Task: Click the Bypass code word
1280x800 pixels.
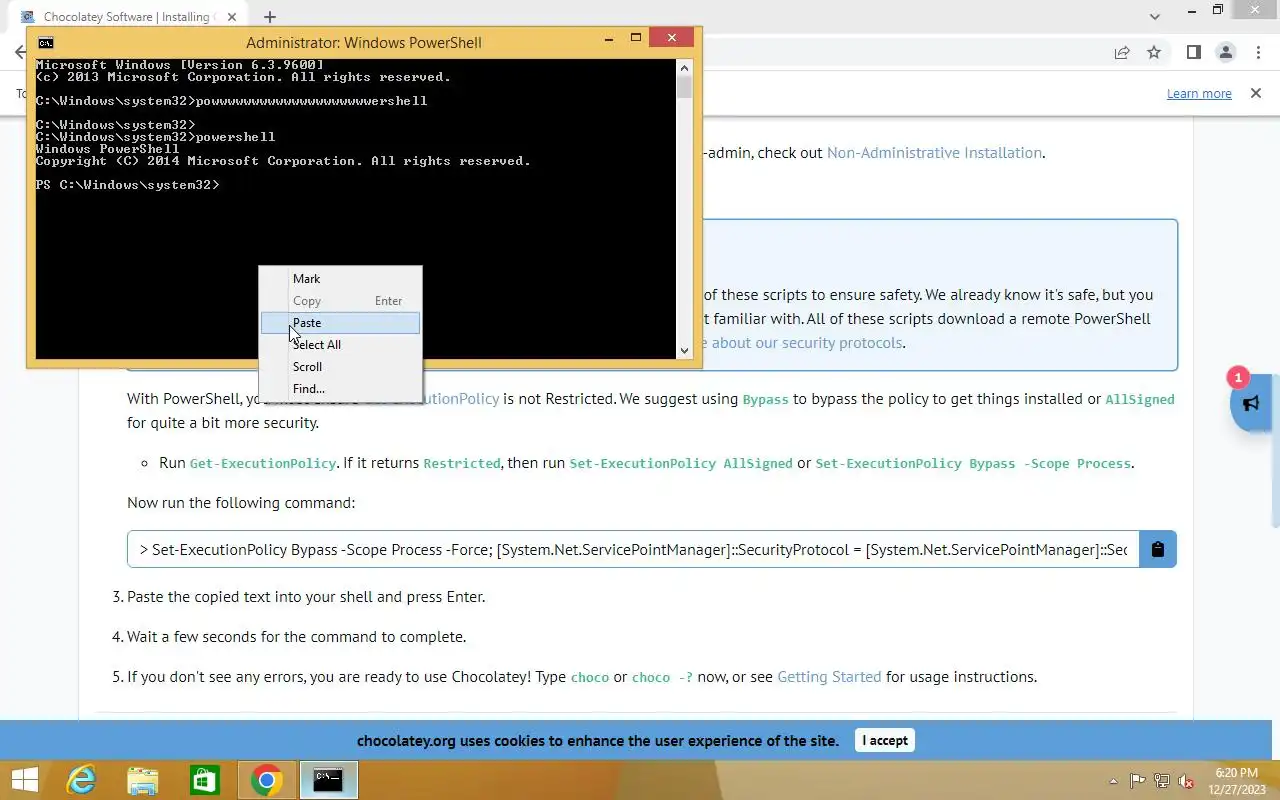Action: 766,399
